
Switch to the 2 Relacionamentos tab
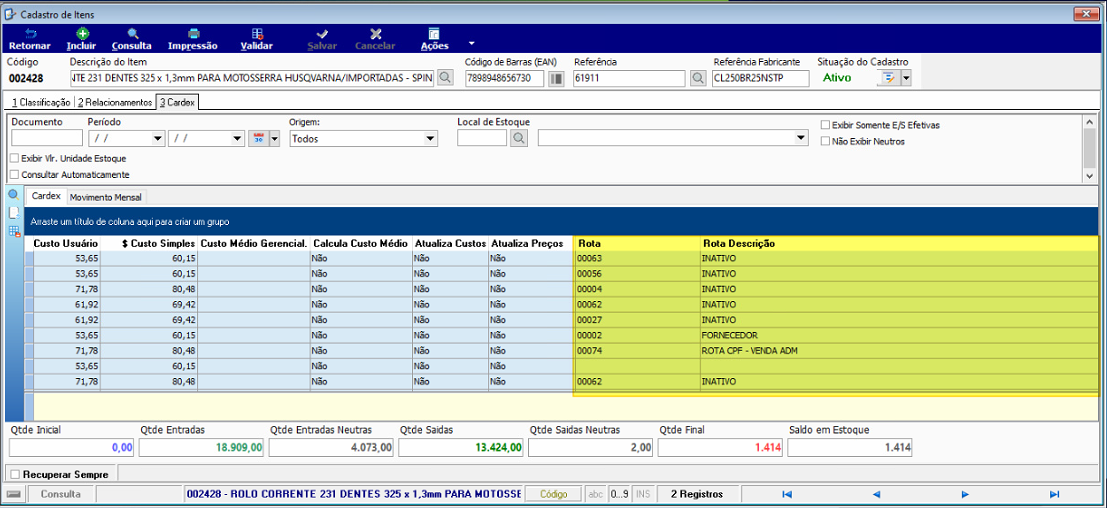pos(115,103)
